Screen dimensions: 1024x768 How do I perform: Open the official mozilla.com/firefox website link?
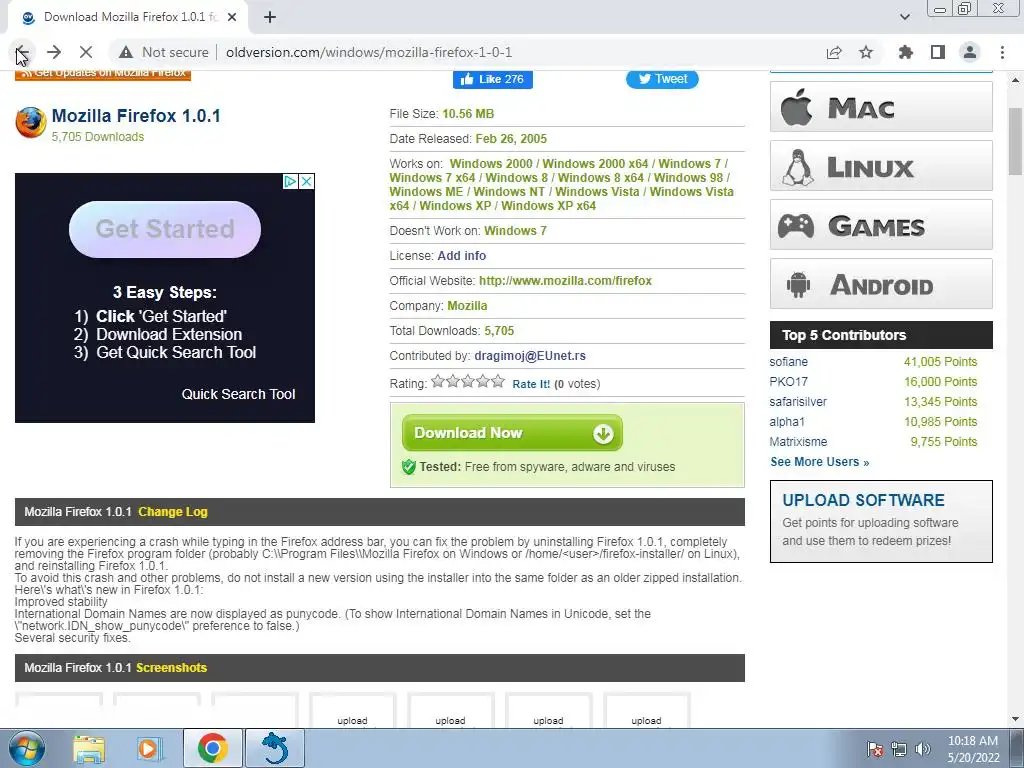pos(566,281)
